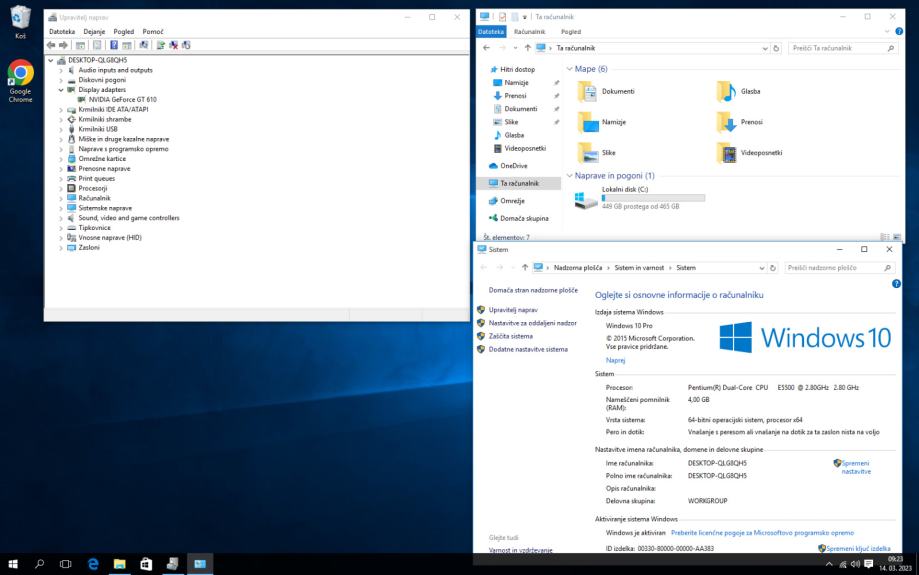Click Spremeni nastavitve link
This screenshot has height=575, width=919.
[856, 467]
